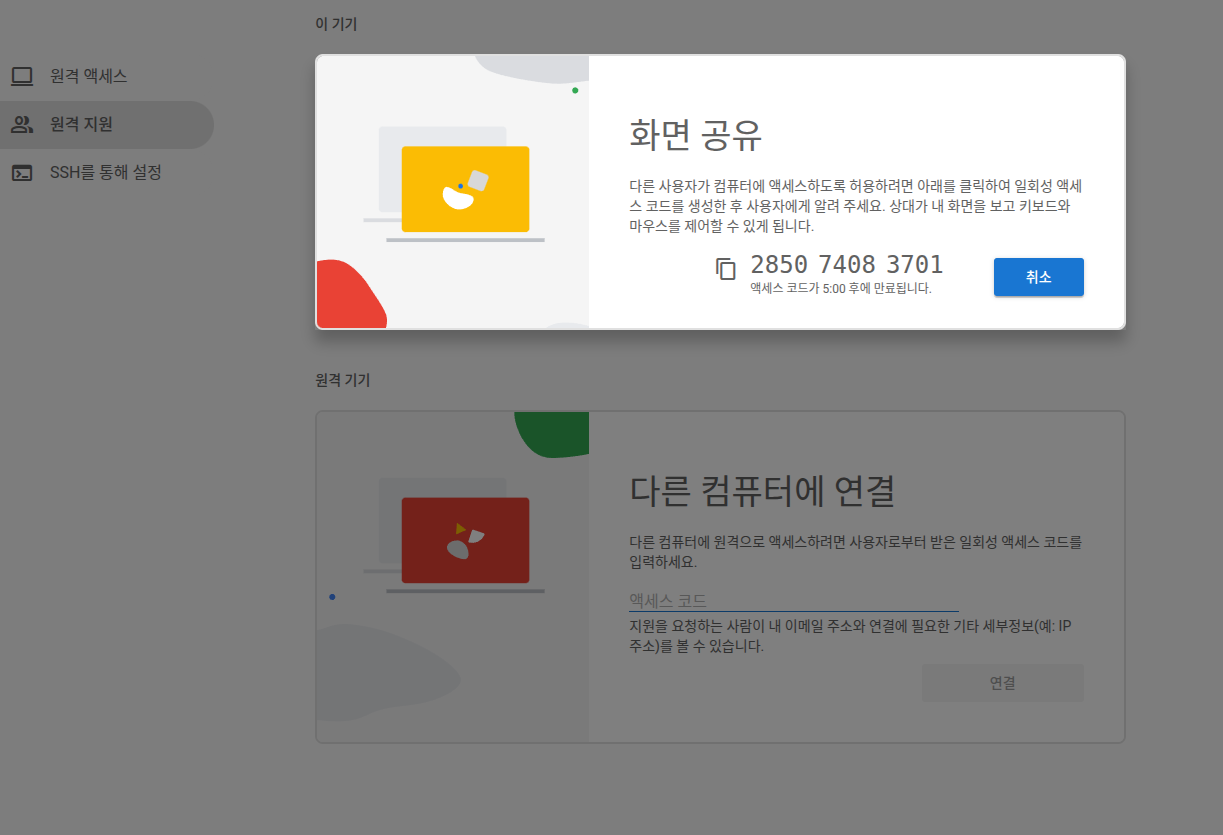Image resolution: width=1223 pixels, height=835 pixels.
Task: Cancel sharing with the 취소 button
Action: tap(1038, 277)
